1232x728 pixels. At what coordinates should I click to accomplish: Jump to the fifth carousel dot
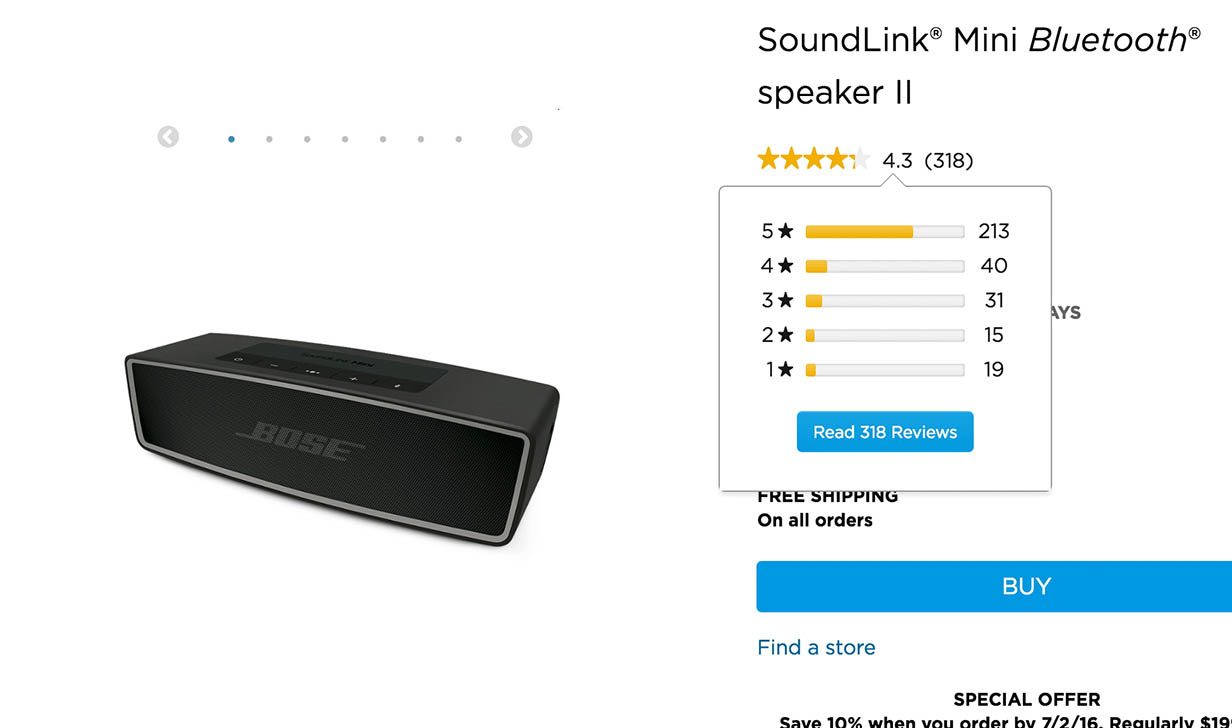(x=383, y=139)
